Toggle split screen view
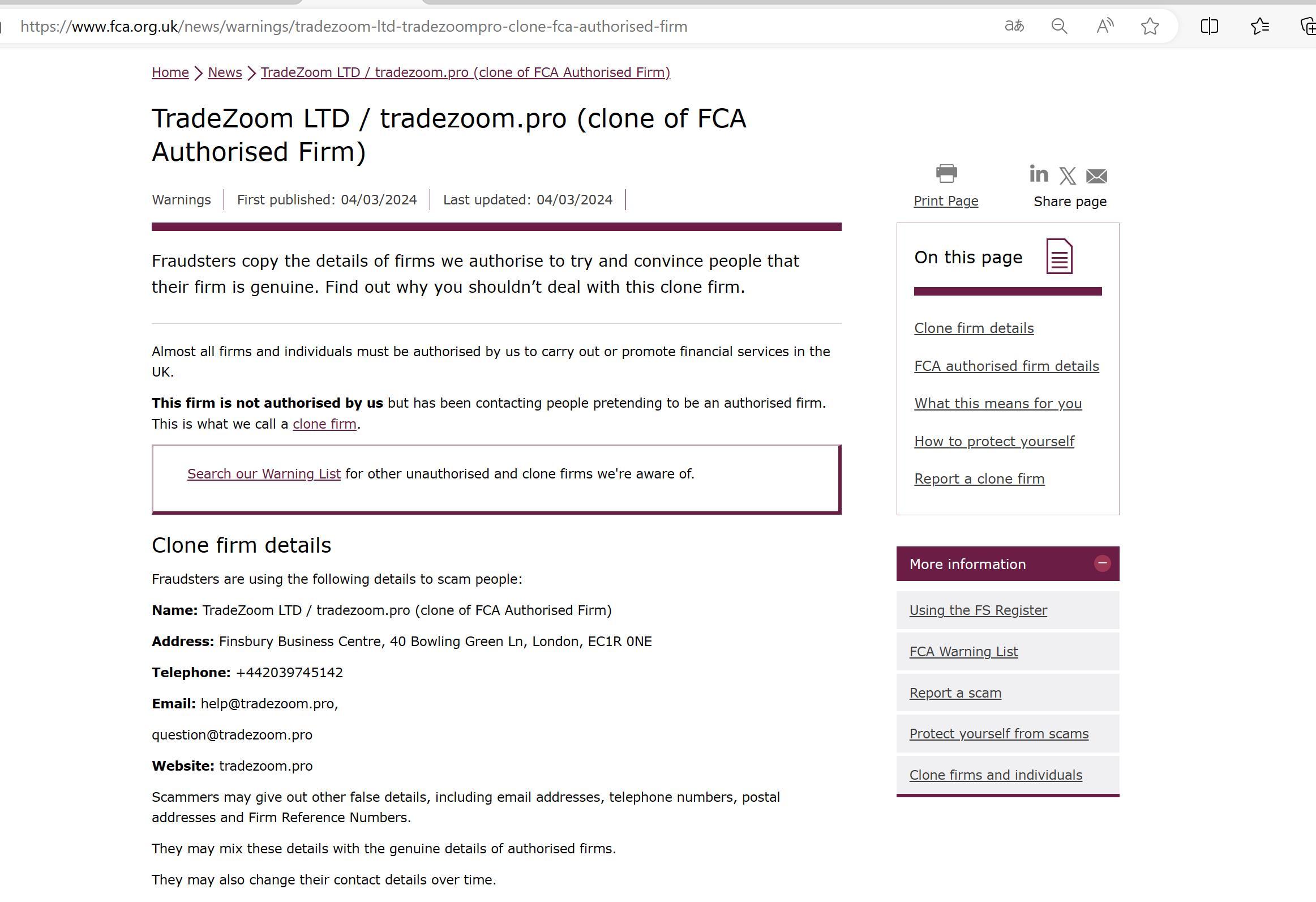The height and width of the screenshot is (902, 1316). click(1209, 26)
